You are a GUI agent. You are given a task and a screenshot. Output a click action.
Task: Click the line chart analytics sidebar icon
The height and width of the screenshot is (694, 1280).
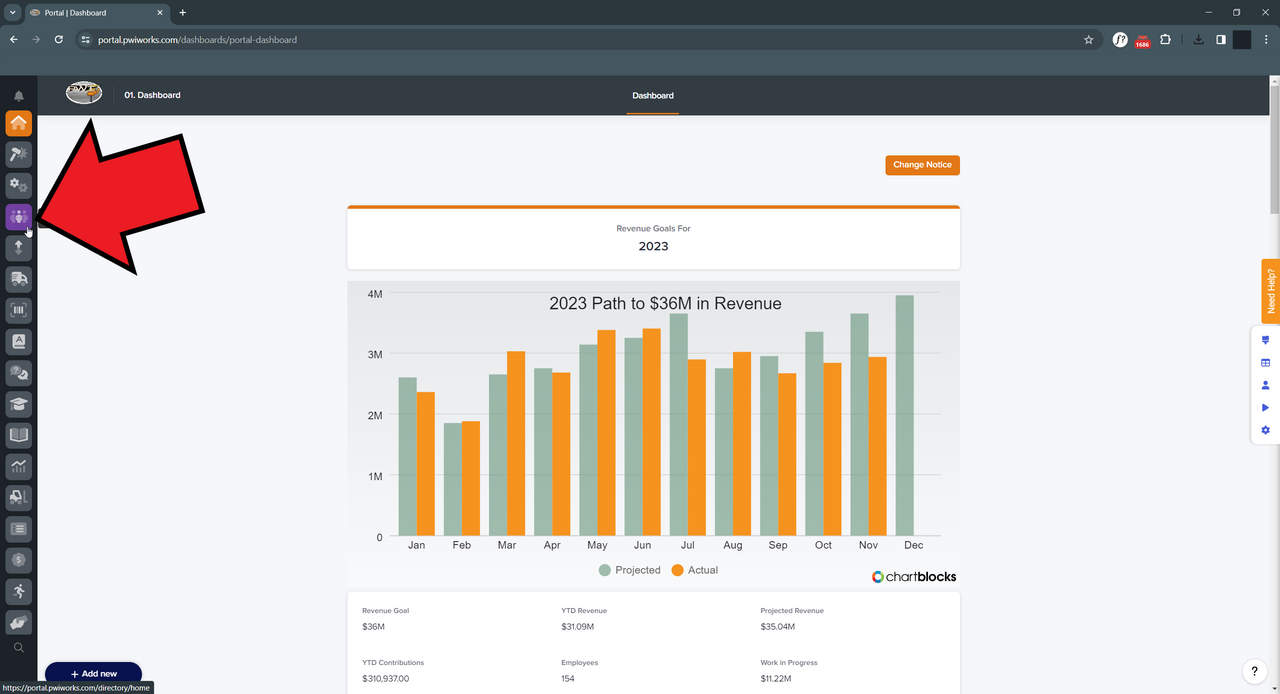18,466
